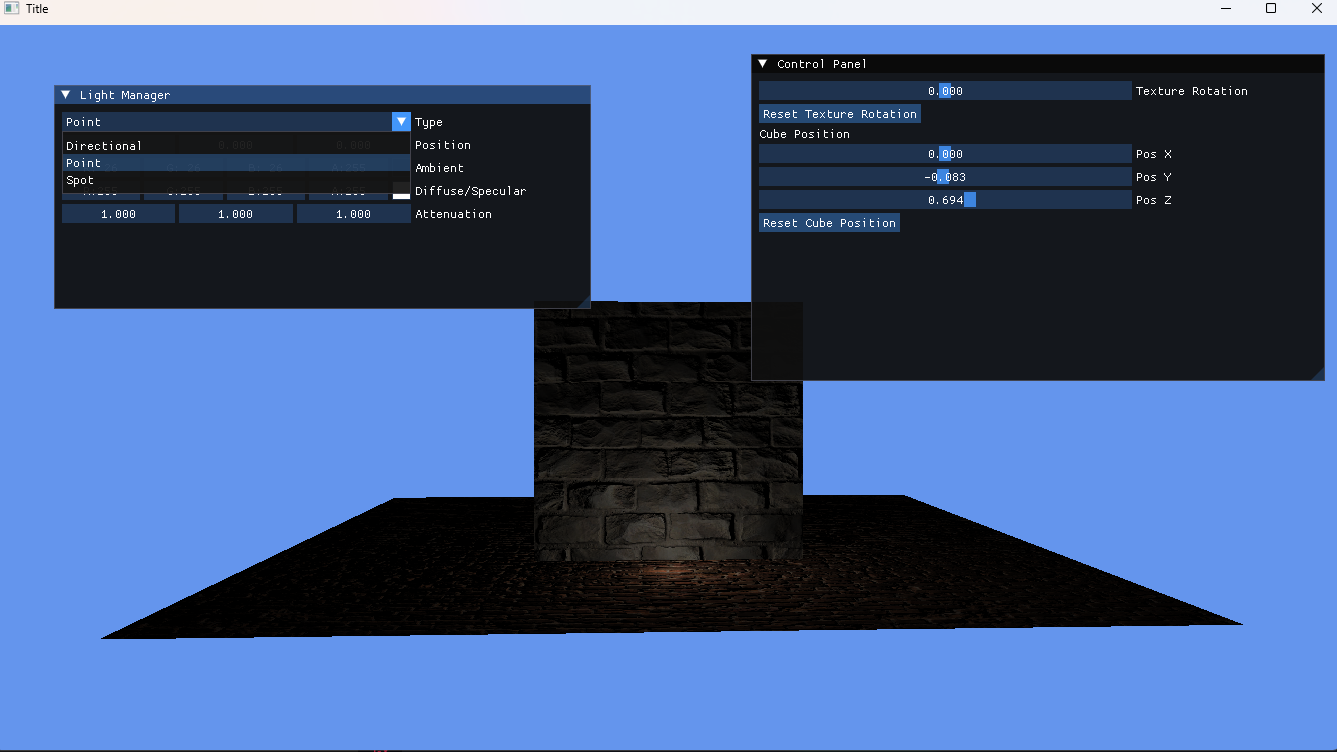Screen dimensions: 1337x752
Task: Click the Pos X slider
Action: point(945,154)
